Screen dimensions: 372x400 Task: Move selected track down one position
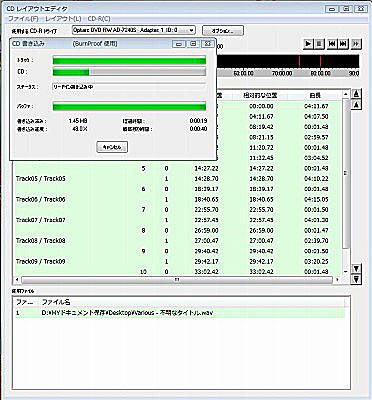click(x=356, y=268)
